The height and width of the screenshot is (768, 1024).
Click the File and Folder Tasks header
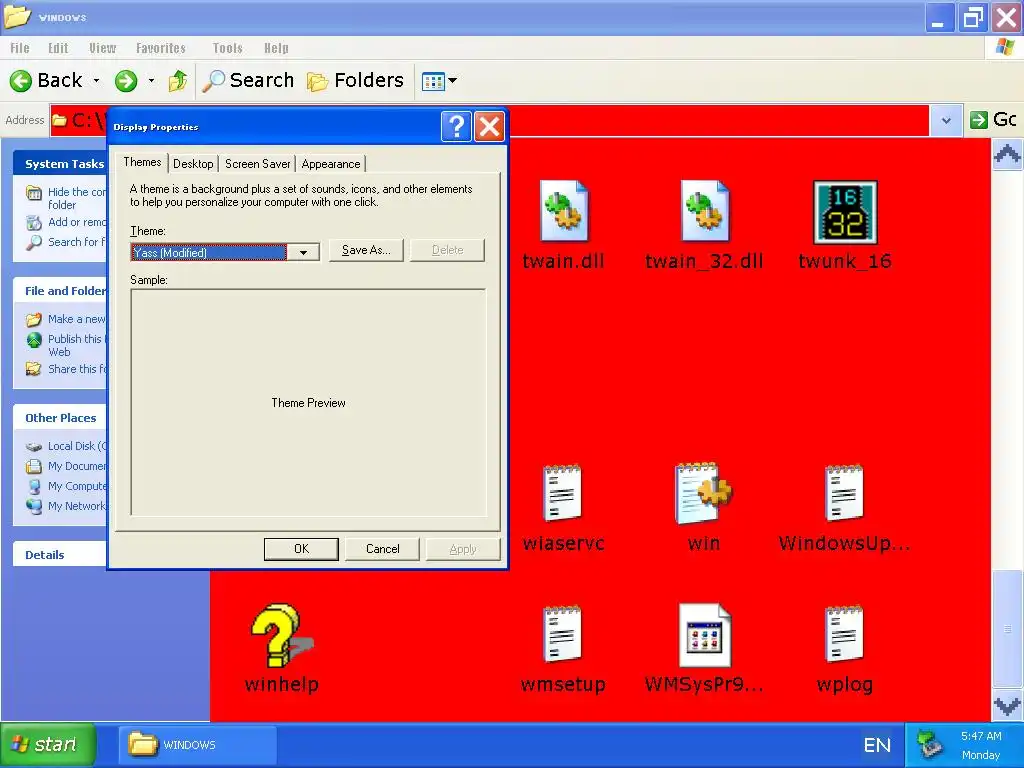pyautogui.click(x=60, y=291)
